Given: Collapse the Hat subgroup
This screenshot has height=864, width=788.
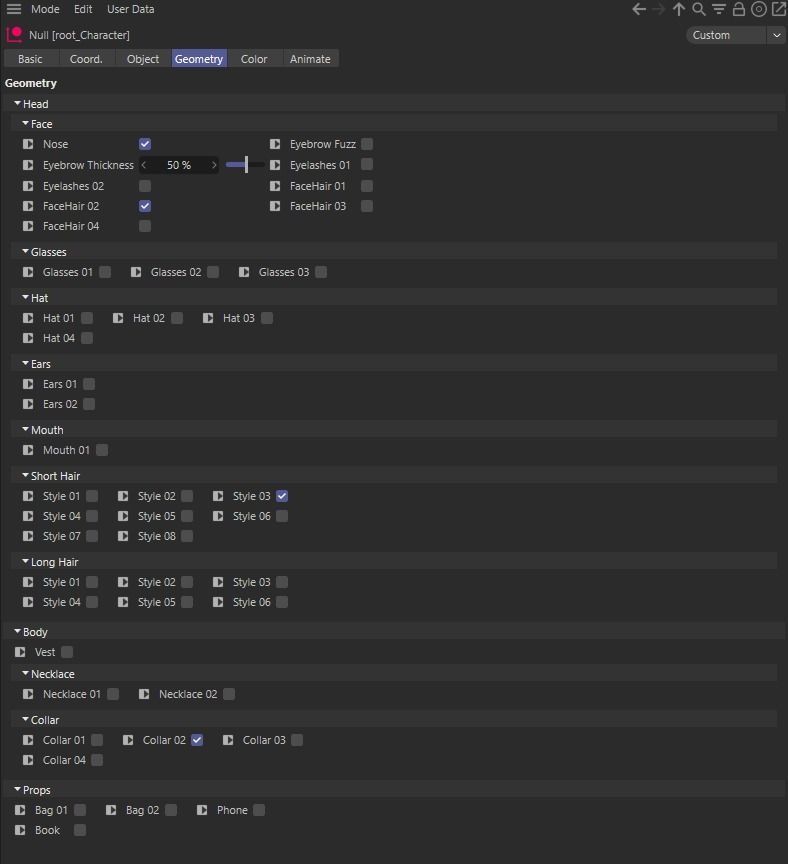Looking at the screenshot, I should click(x=25, y=298).
